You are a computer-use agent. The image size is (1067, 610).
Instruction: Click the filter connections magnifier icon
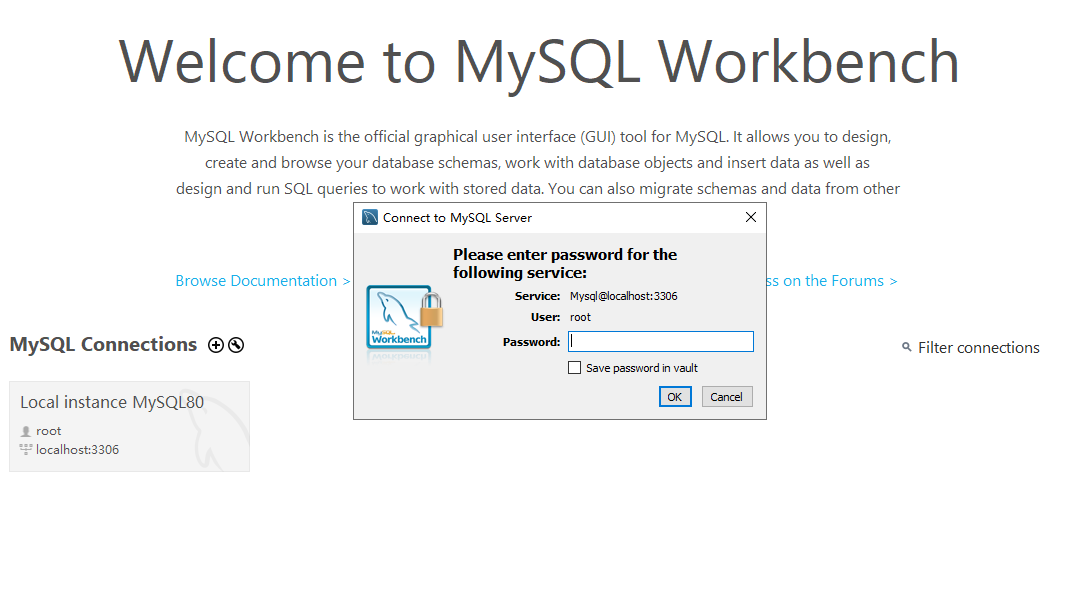coord(906,347)
